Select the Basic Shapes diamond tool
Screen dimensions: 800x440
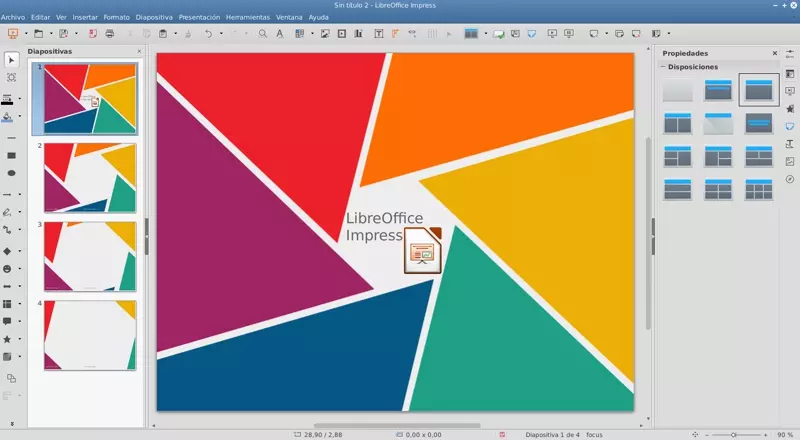click(x=7, y=251)
